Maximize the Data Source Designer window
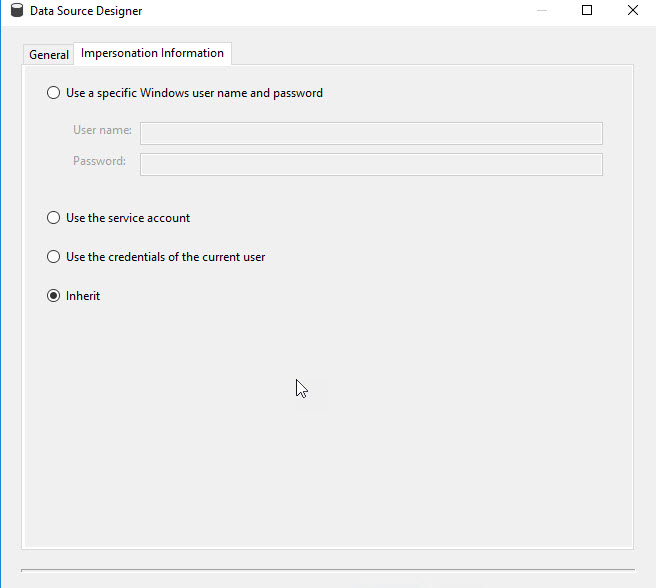 [587, 10]
